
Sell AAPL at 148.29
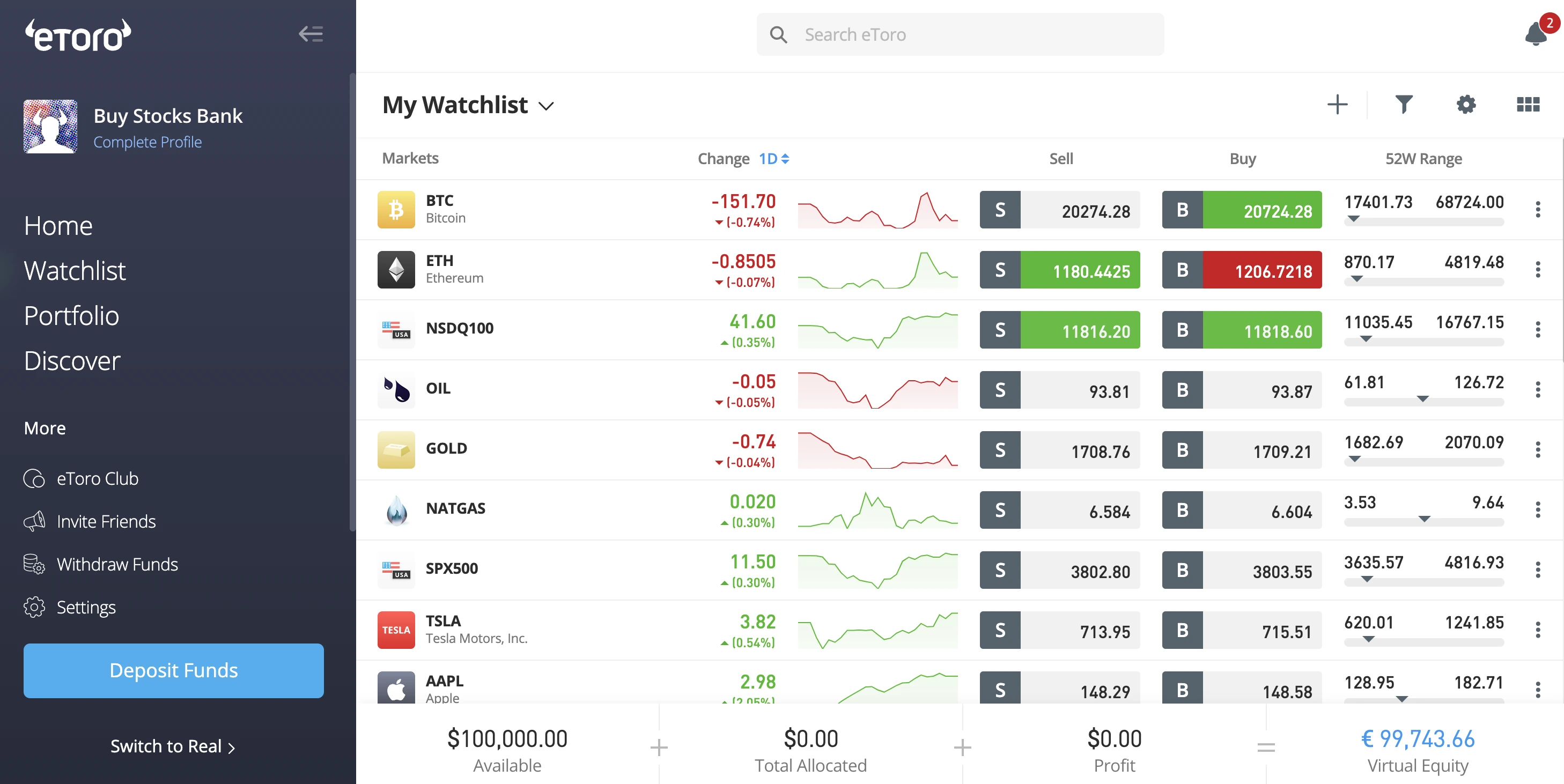click(x=1059, y=688)
